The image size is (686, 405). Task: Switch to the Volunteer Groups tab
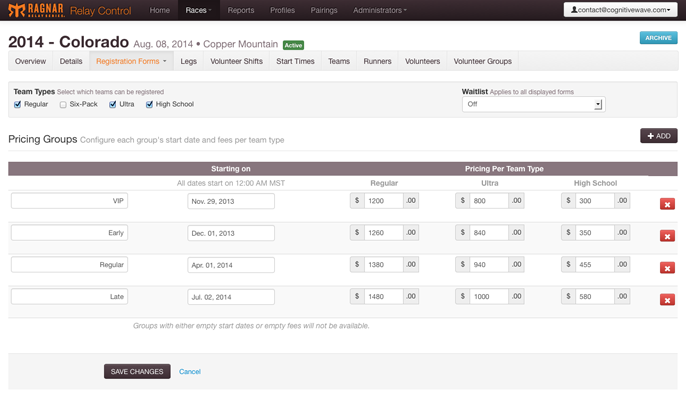click(483, 61)
